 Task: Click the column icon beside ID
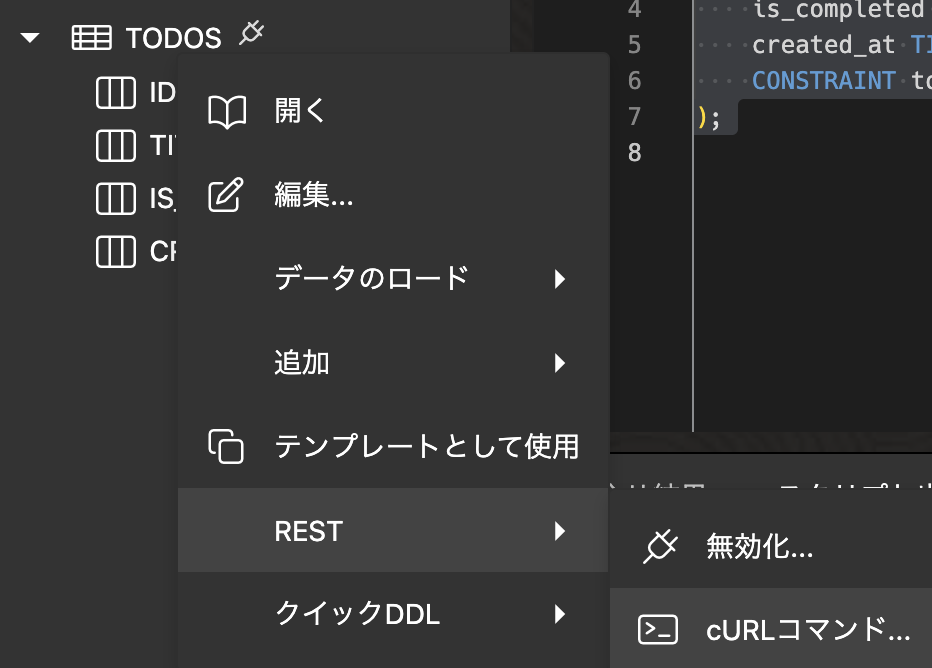pos(116,93)
